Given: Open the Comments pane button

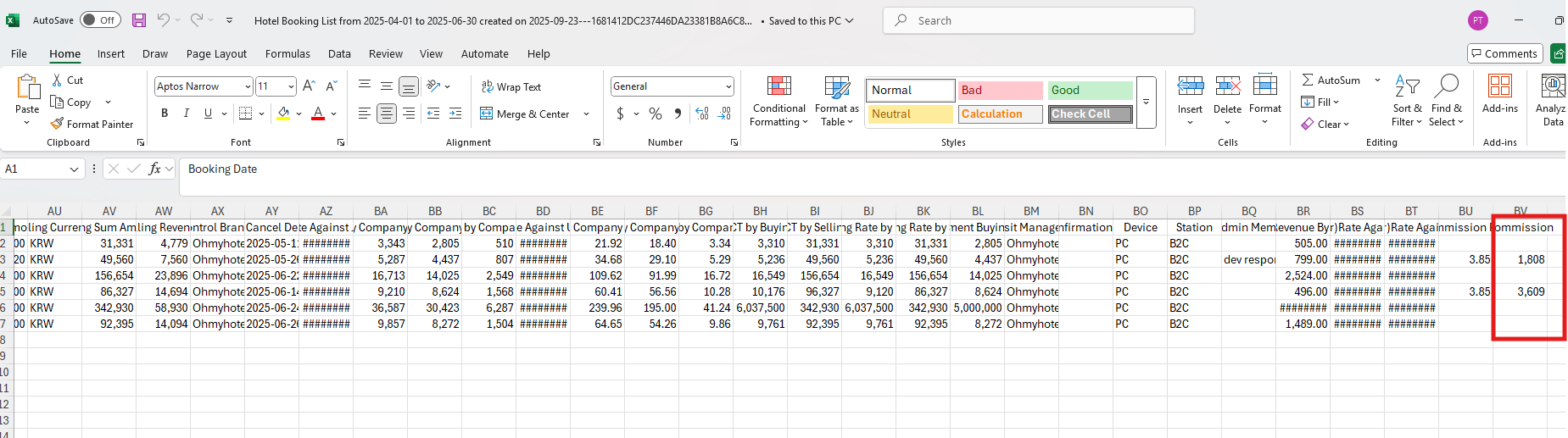Looking at the screenshot, I should pyautogui.click(x=1504, y=53).
